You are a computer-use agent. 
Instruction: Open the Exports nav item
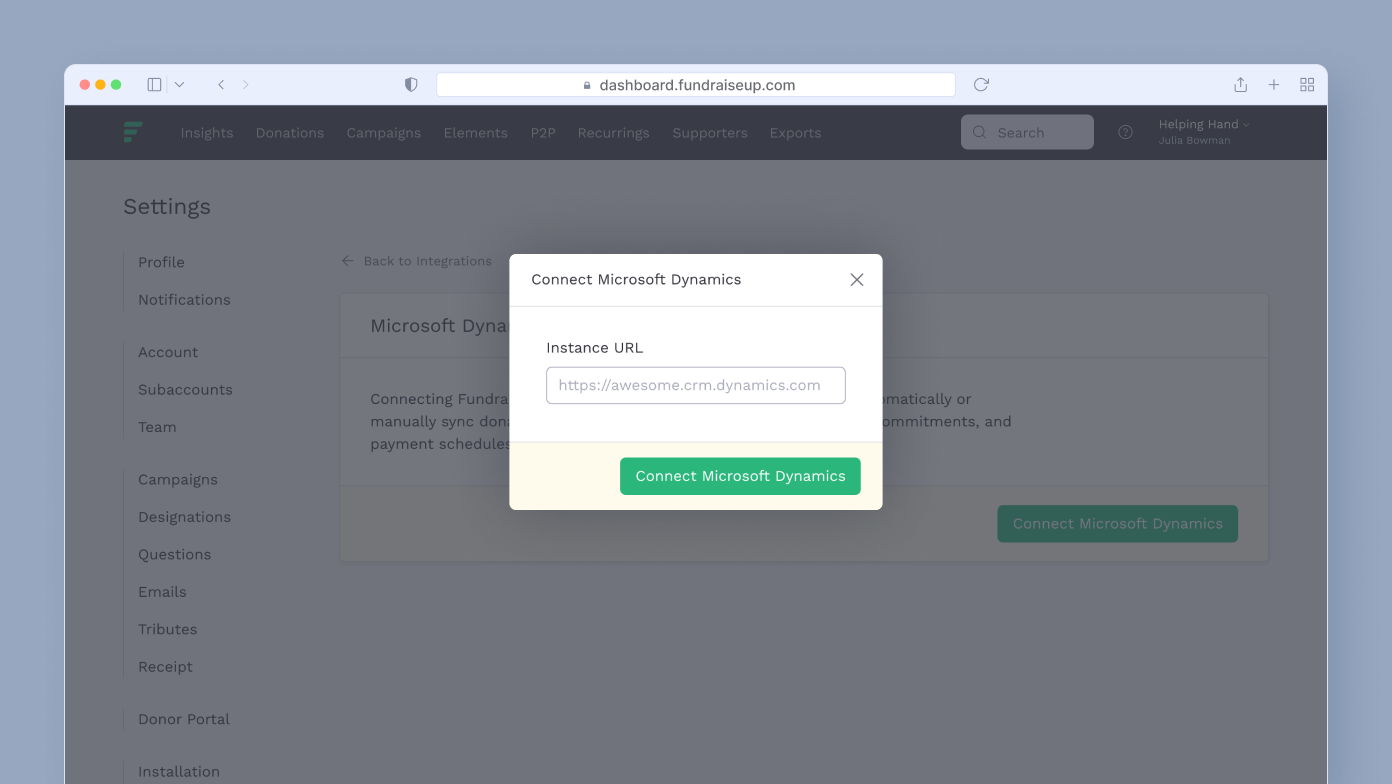pyautogui.click(x=795, y=133)
